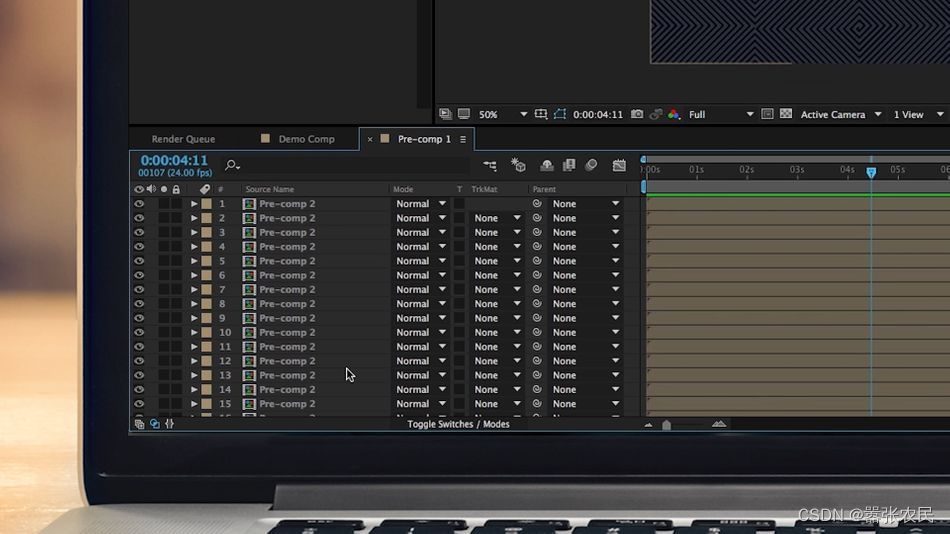Click the label tag column header icon
The height and width of the screenshot is (534, 950).
click(x=205, y=189)
